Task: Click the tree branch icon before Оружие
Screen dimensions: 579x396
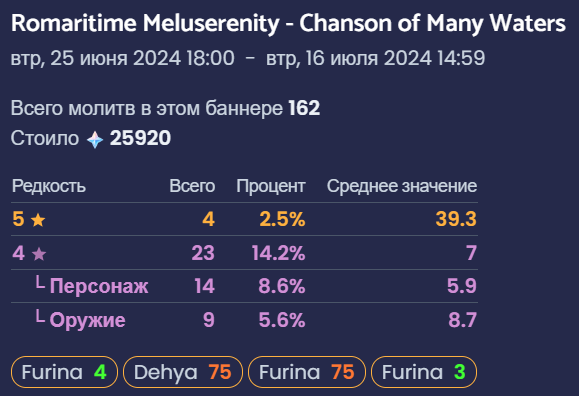Action: [40, 316]
